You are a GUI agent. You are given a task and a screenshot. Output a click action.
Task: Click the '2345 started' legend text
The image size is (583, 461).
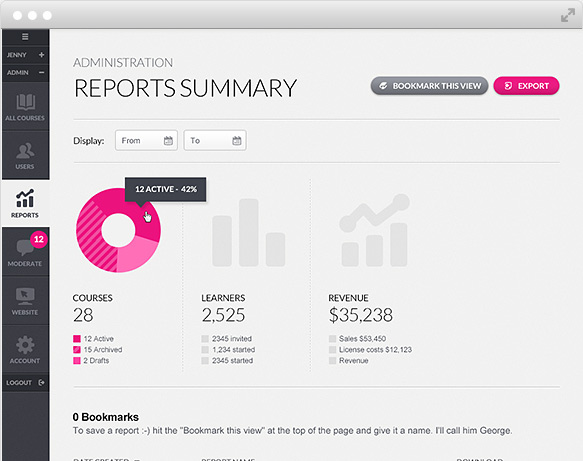point(232,361)
